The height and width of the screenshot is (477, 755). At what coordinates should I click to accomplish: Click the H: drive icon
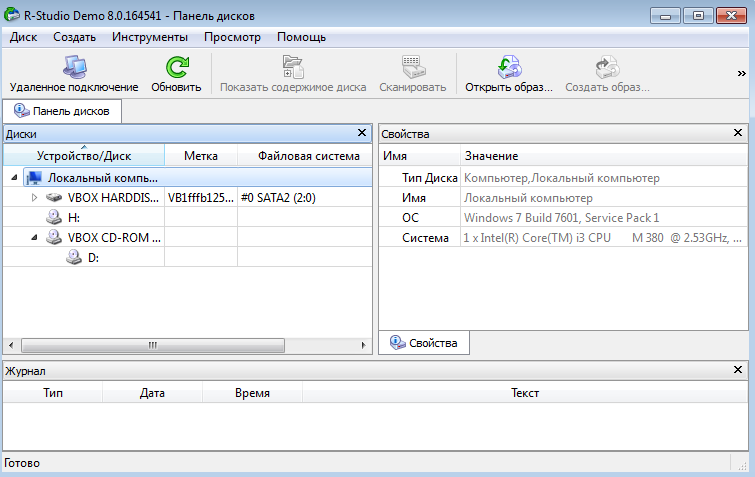(54, 217)
